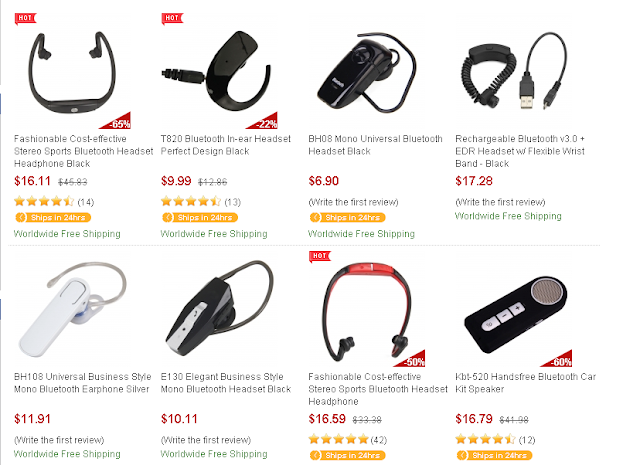Screen dimensions: 640x465
Task: Open the white BH108 silver earphone image
Action: (73, 309)
